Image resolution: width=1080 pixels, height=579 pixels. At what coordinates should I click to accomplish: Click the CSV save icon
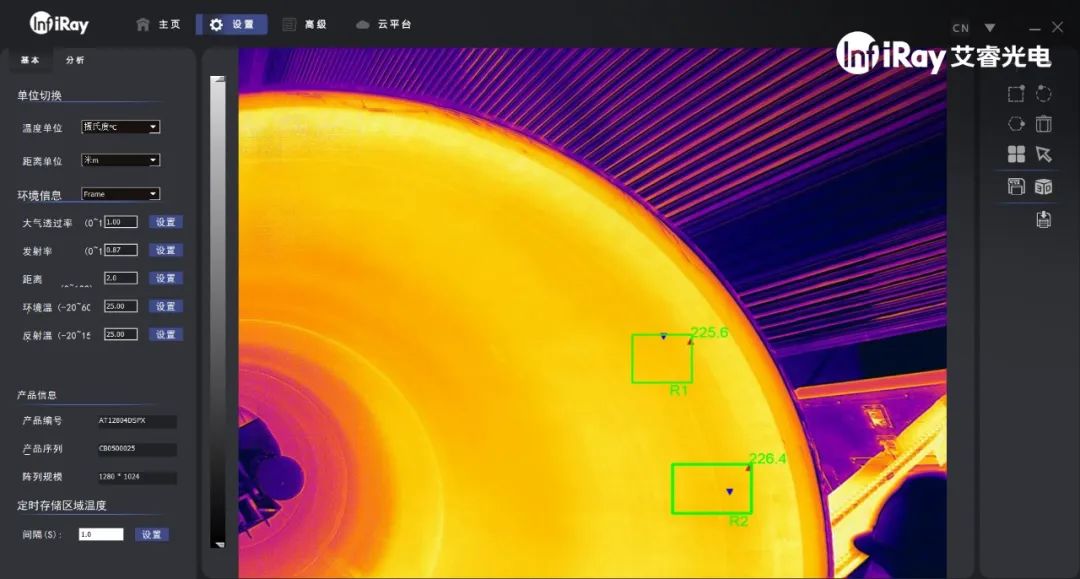click(x=1016, y=186)
